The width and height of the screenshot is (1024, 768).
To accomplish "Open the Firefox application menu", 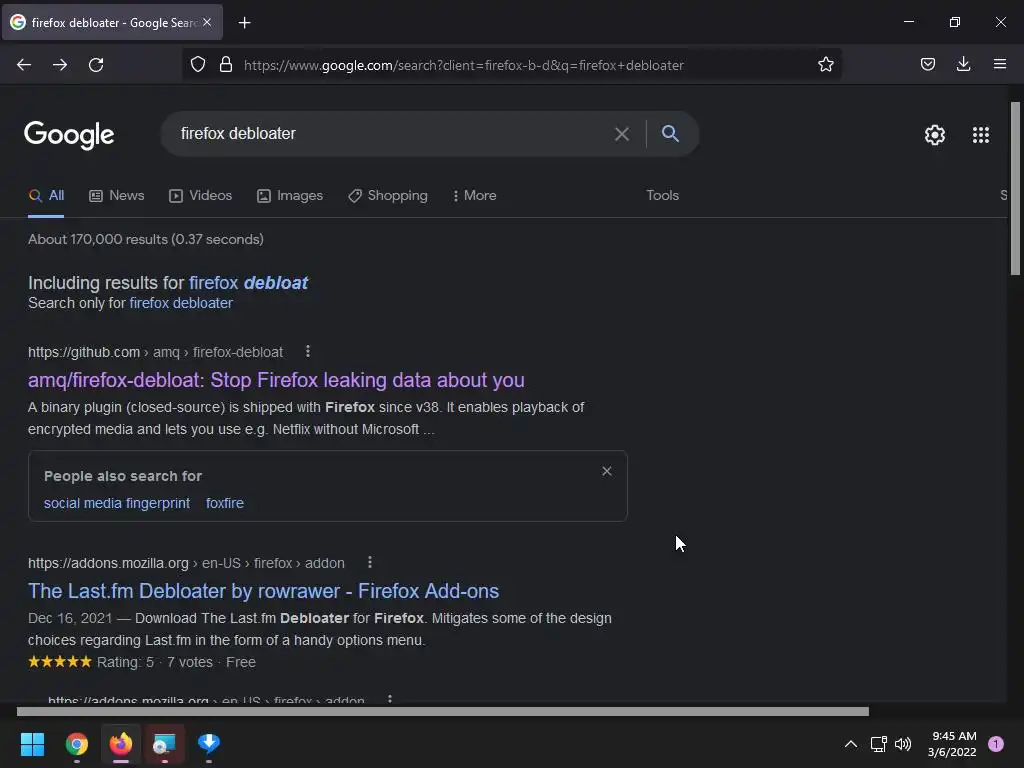I will pyautogui.click(x=999, y=64).
